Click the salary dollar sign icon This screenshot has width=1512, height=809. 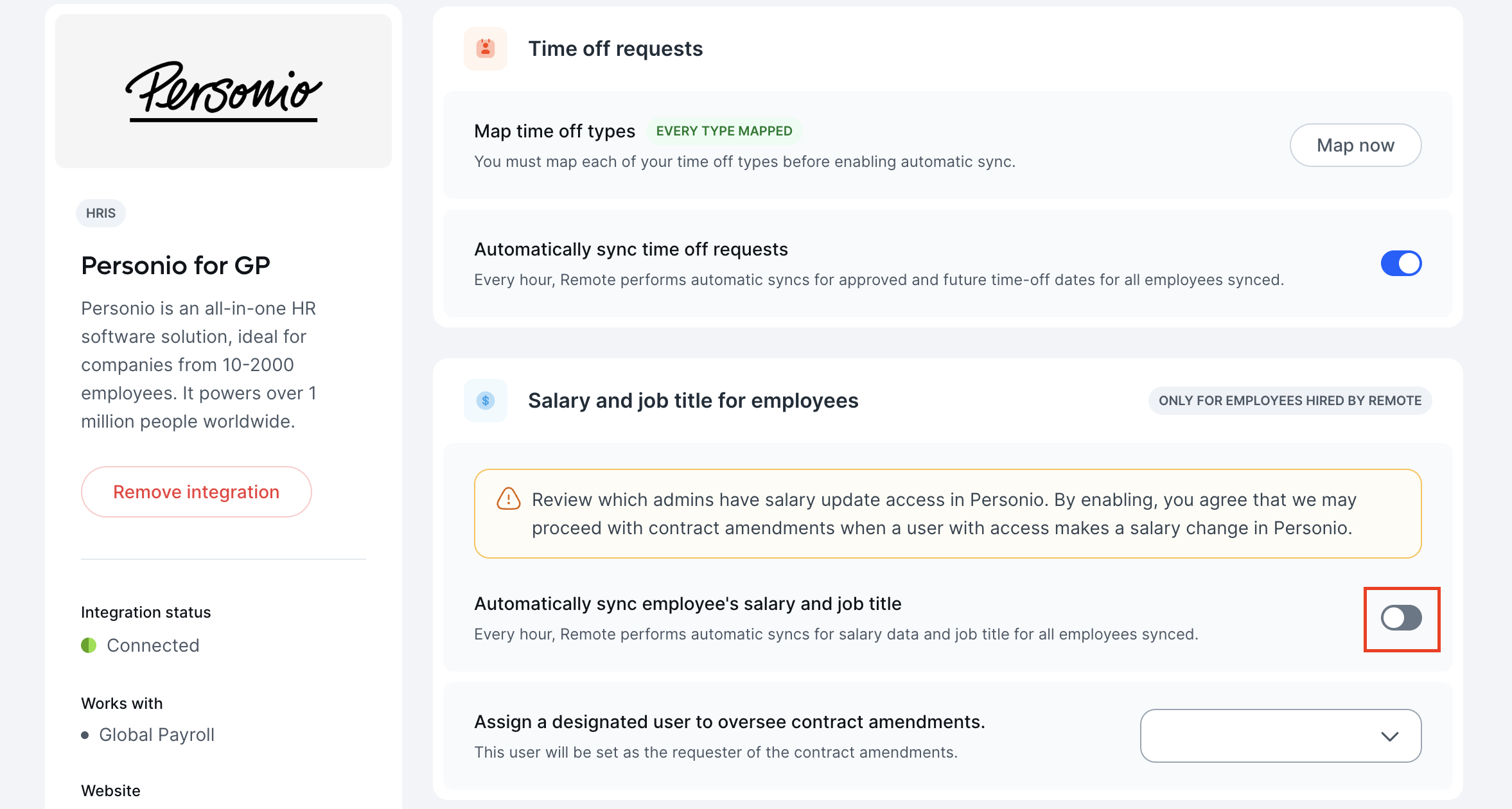click(x=486, y=401)
